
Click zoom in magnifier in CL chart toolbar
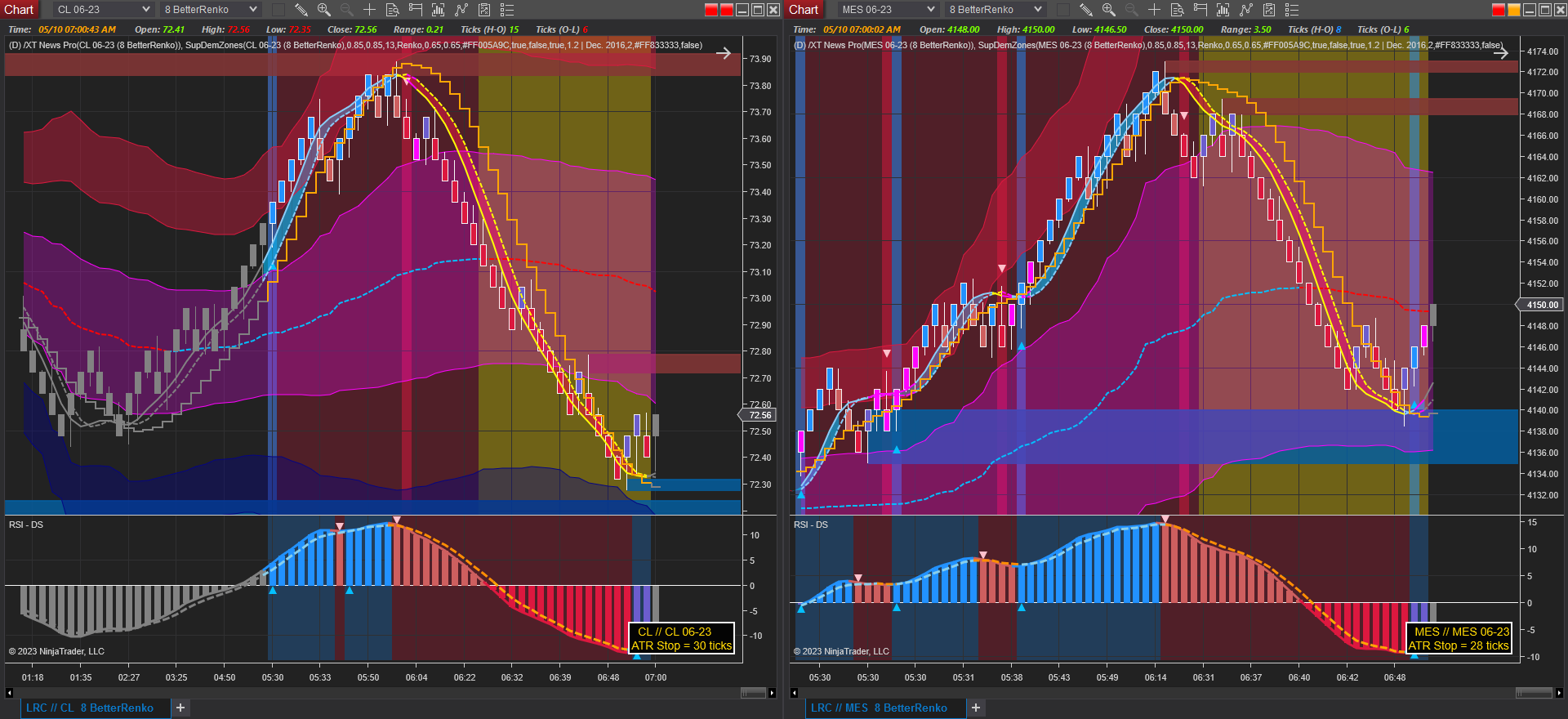[x=324, y=10]
